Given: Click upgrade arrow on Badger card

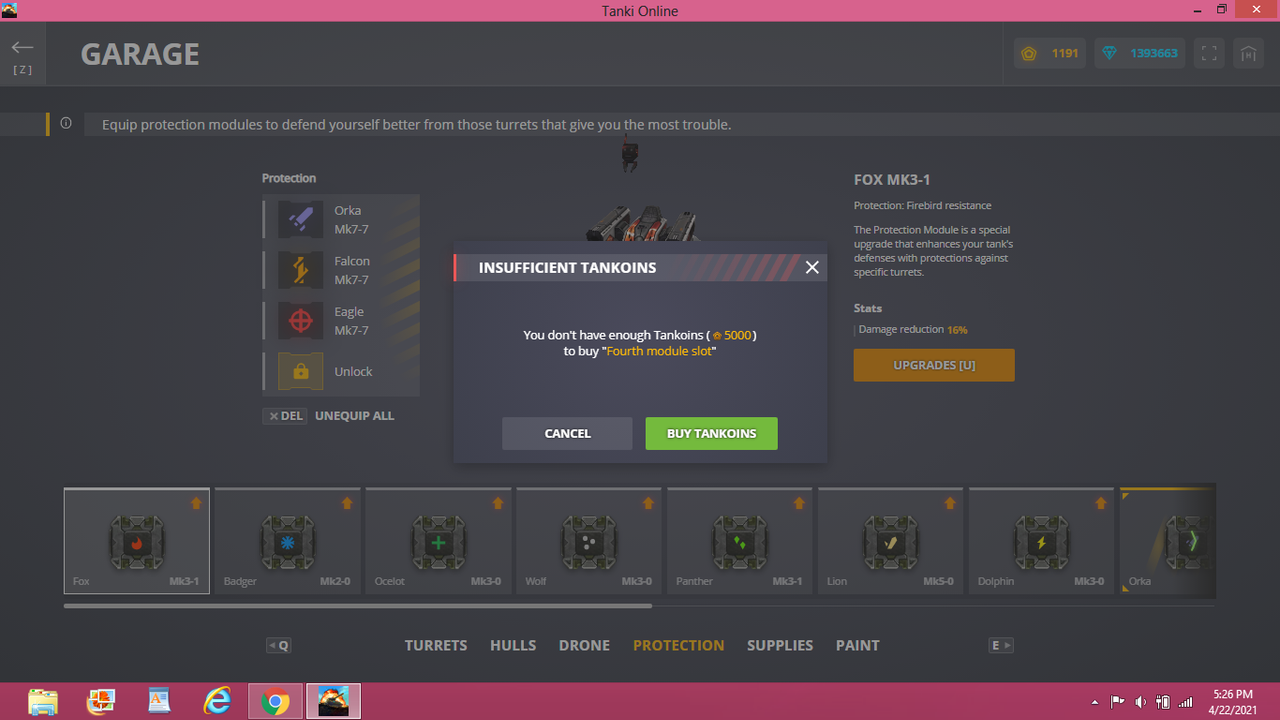Looking at the screenshot, I should pos(347,503).
